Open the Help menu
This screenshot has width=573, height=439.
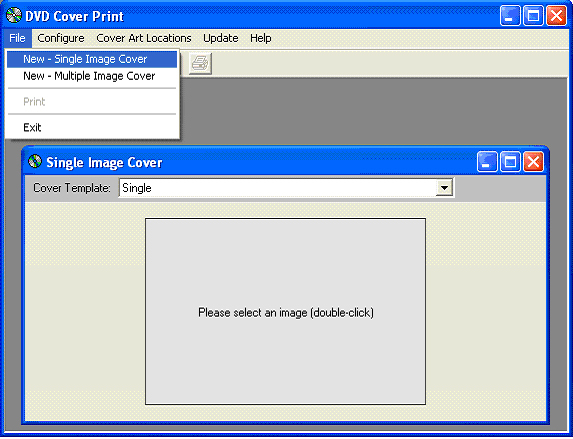pyautogui.click(x=261, y=38)
